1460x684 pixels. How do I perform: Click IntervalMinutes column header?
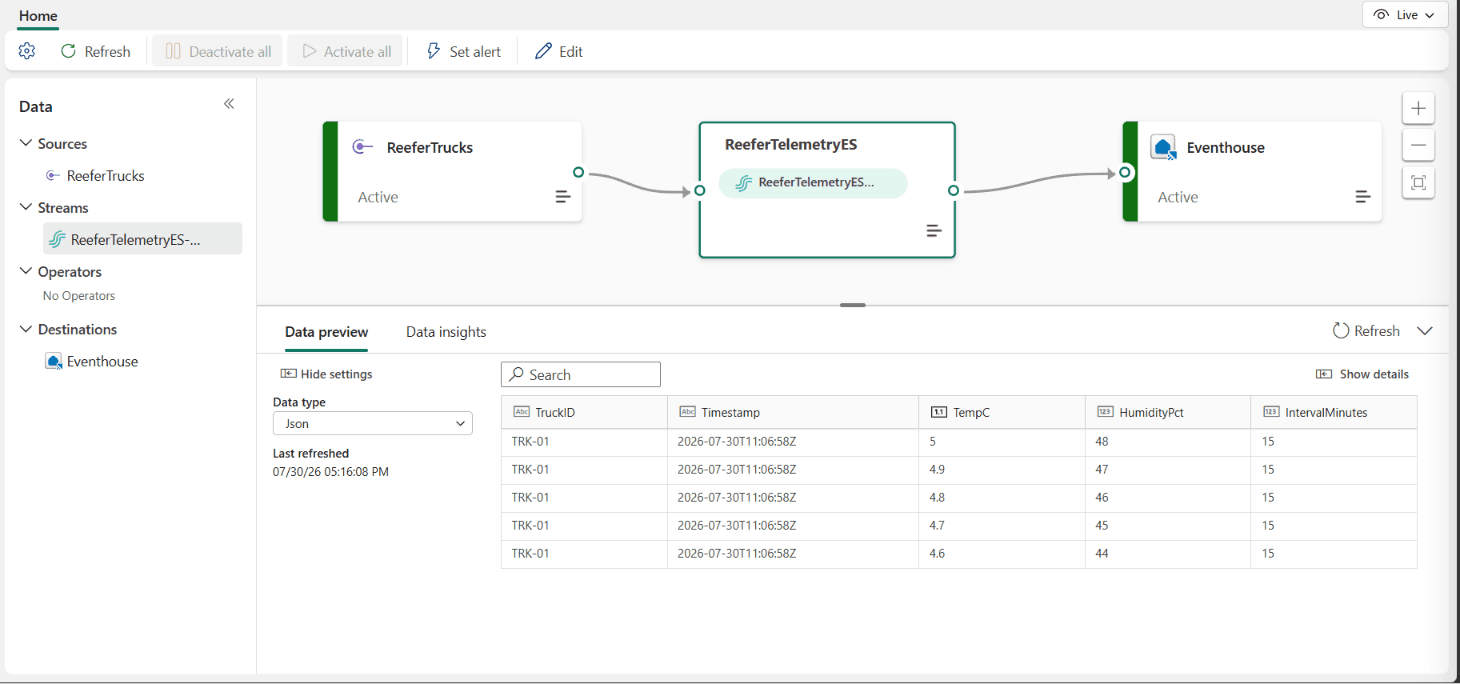coord(1334,412)
